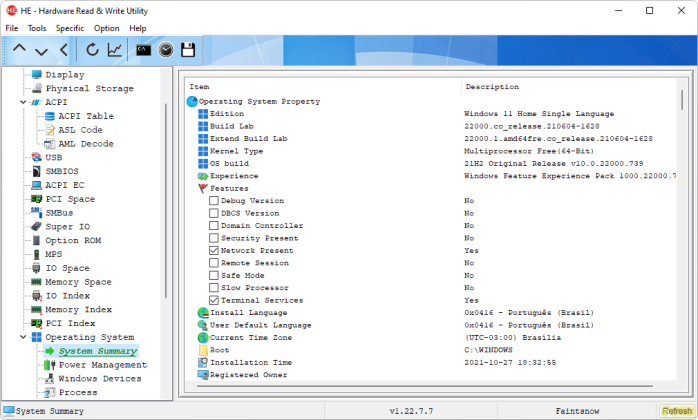Select the ACPI EC tree icon
Screen dimensions: 698x420
click(x=37, y=185)
